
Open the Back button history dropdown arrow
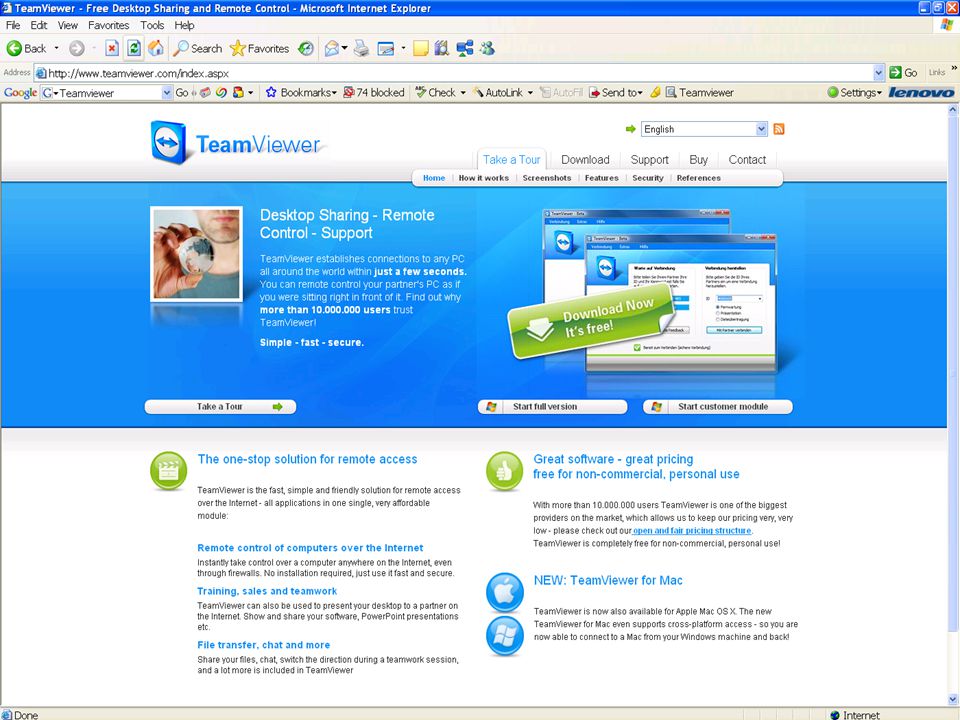click(x=57, y=48)
